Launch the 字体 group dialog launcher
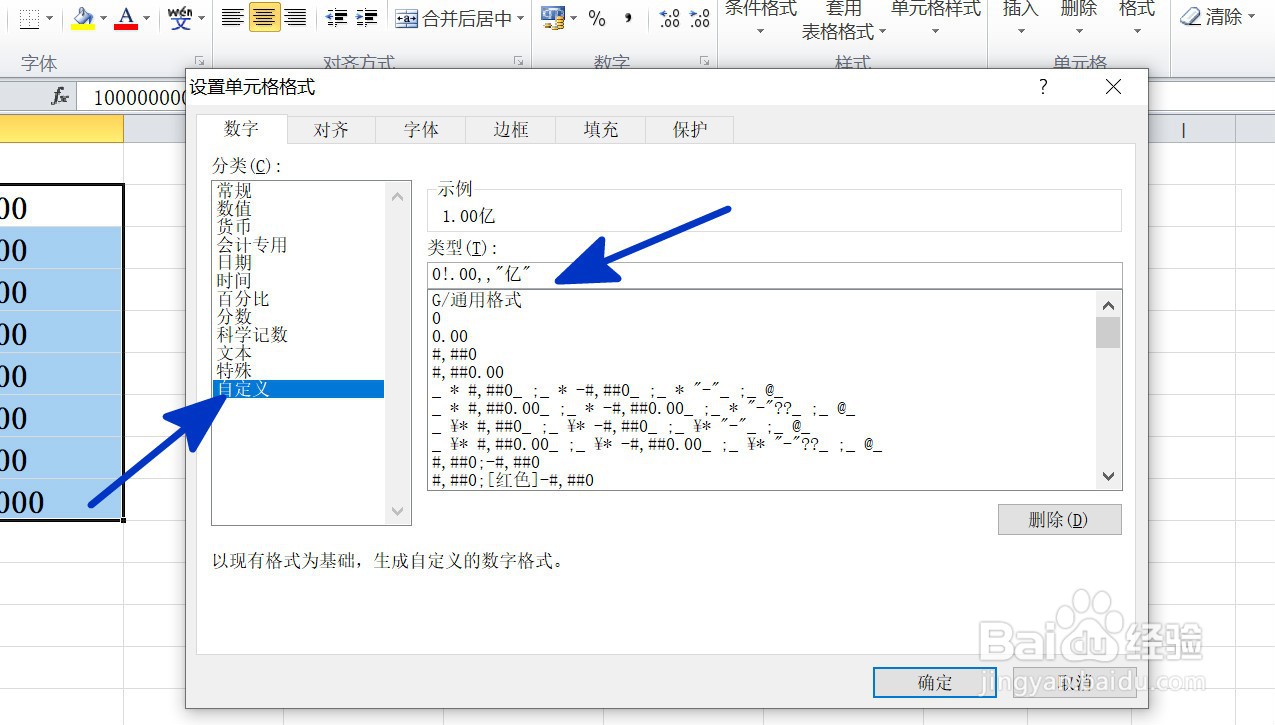 pyautogui.click(x=199, y=61)
